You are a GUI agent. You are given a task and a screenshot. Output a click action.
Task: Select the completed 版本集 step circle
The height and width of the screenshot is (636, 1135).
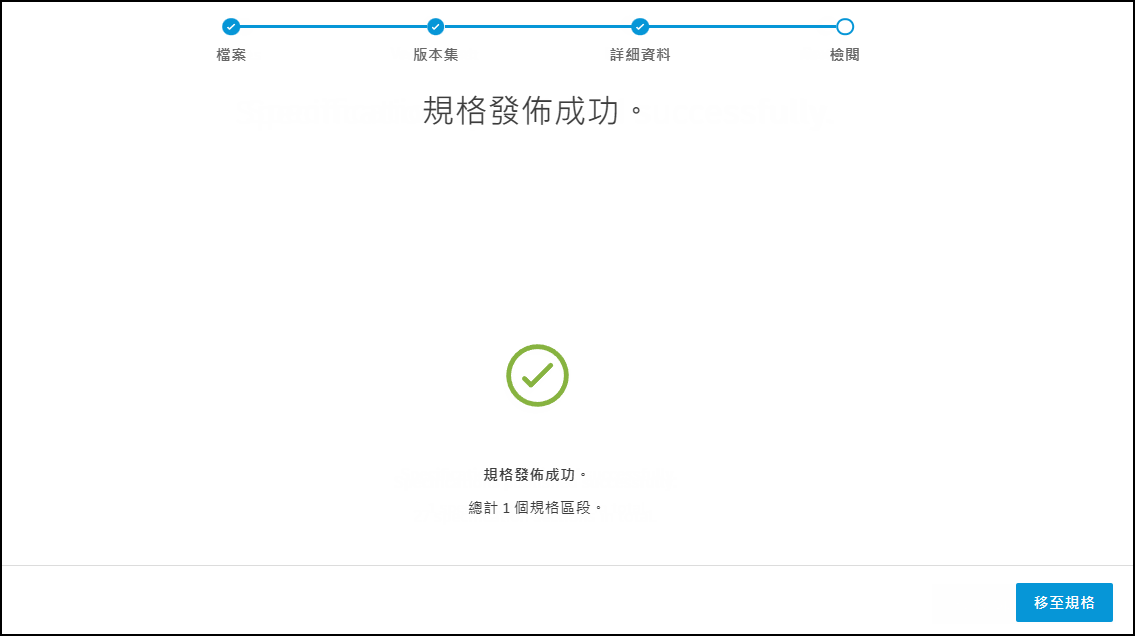tap(435, 27)
